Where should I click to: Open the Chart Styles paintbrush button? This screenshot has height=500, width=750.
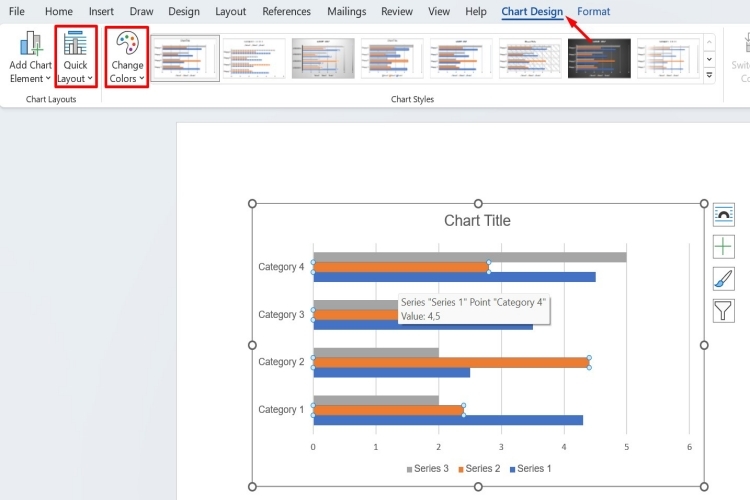tap(724, 279)
